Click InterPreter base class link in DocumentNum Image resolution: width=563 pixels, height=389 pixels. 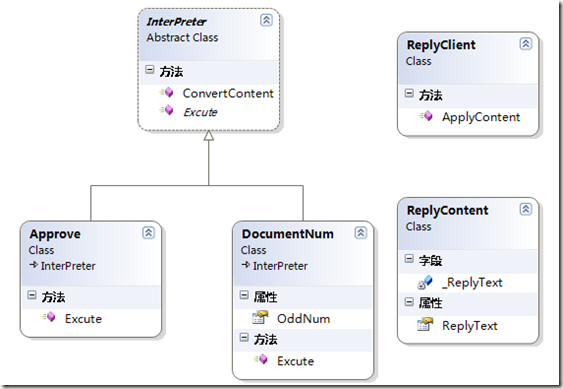[x=280, y=266]
